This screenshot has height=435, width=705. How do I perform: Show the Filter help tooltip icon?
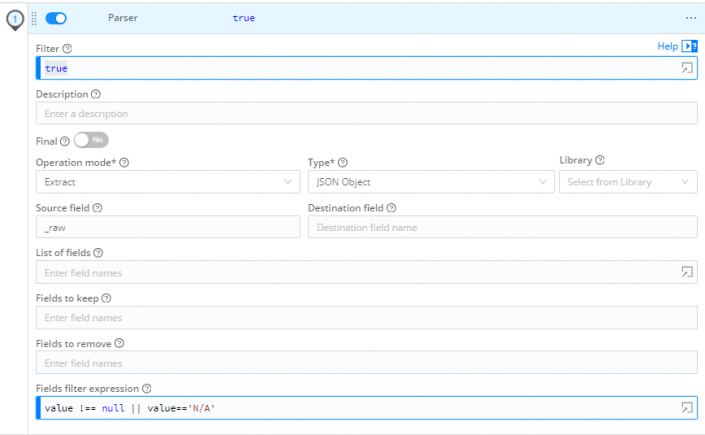[x=67, y=49]
